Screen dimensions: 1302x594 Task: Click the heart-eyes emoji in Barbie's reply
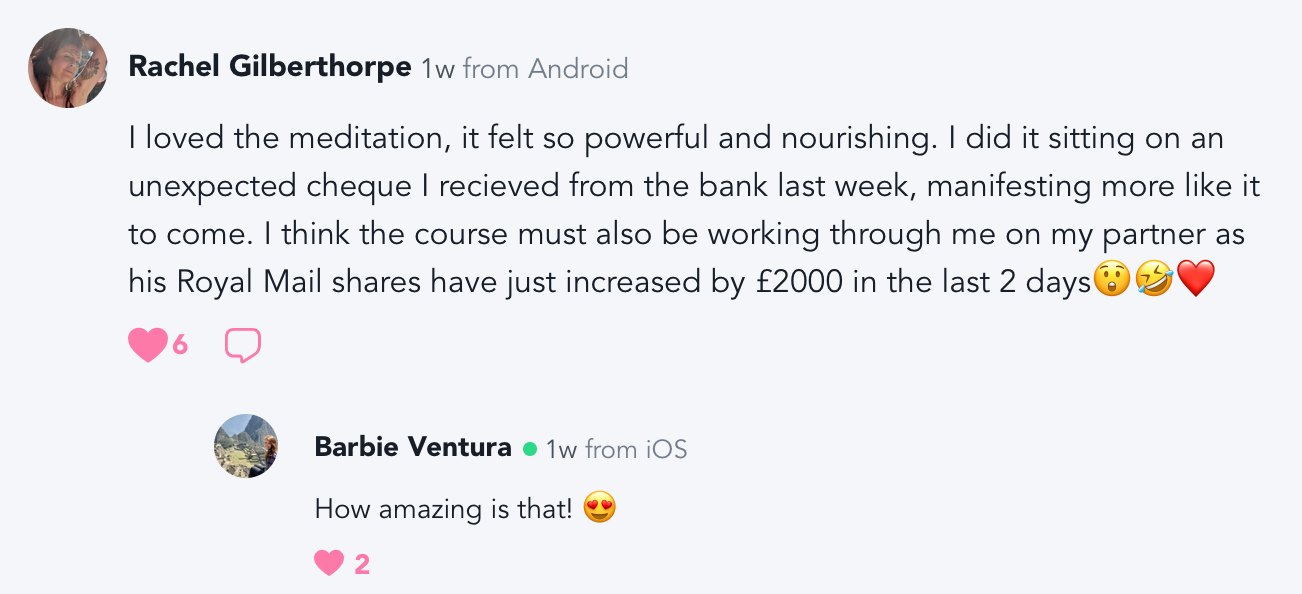[599, 509]
